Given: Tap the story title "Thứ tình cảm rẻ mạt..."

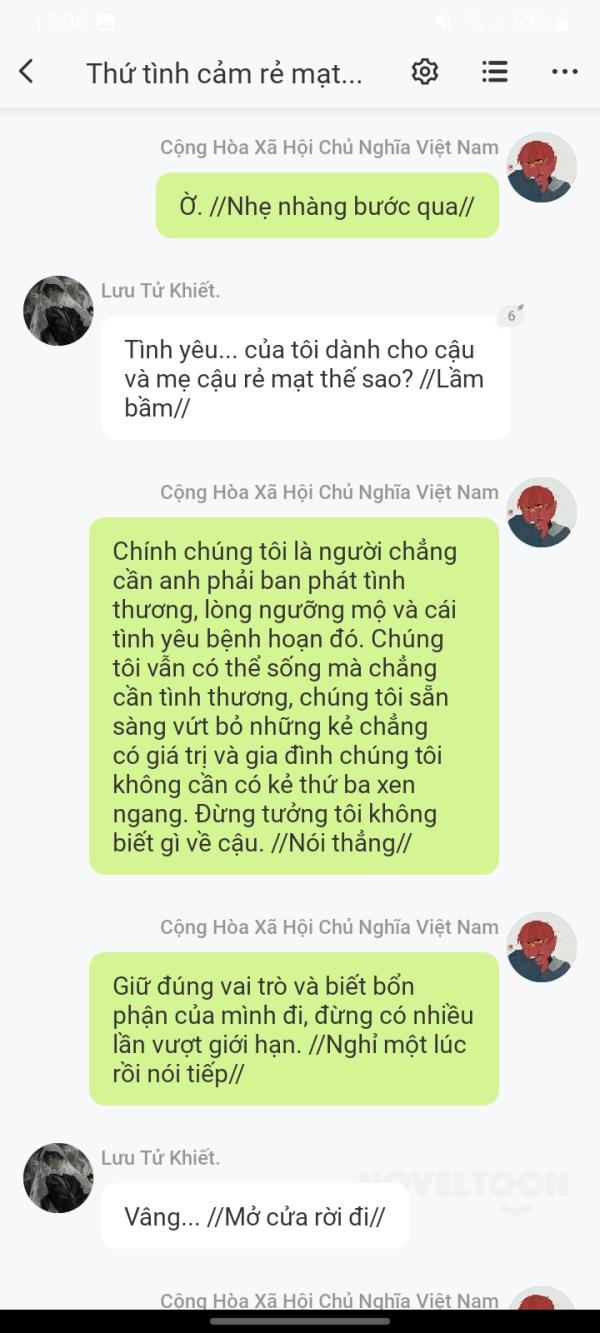Looking at the screenshot, I should (x=224, y=73).
